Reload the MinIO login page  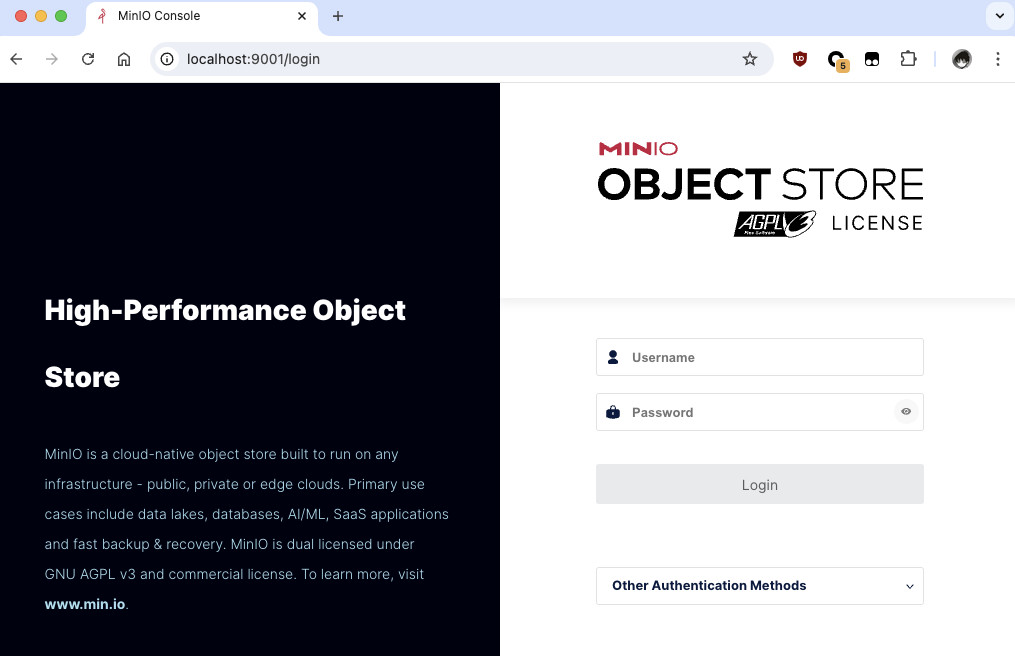click(x=88, y=59)
